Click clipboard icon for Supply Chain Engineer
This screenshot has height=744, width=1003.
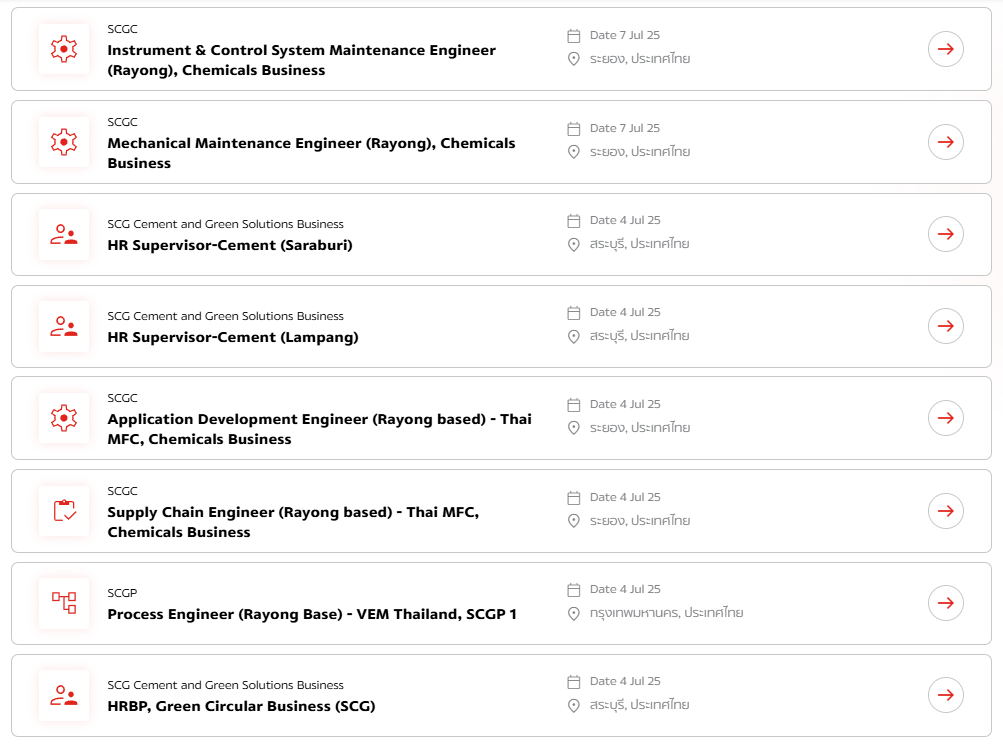(64, 511)
